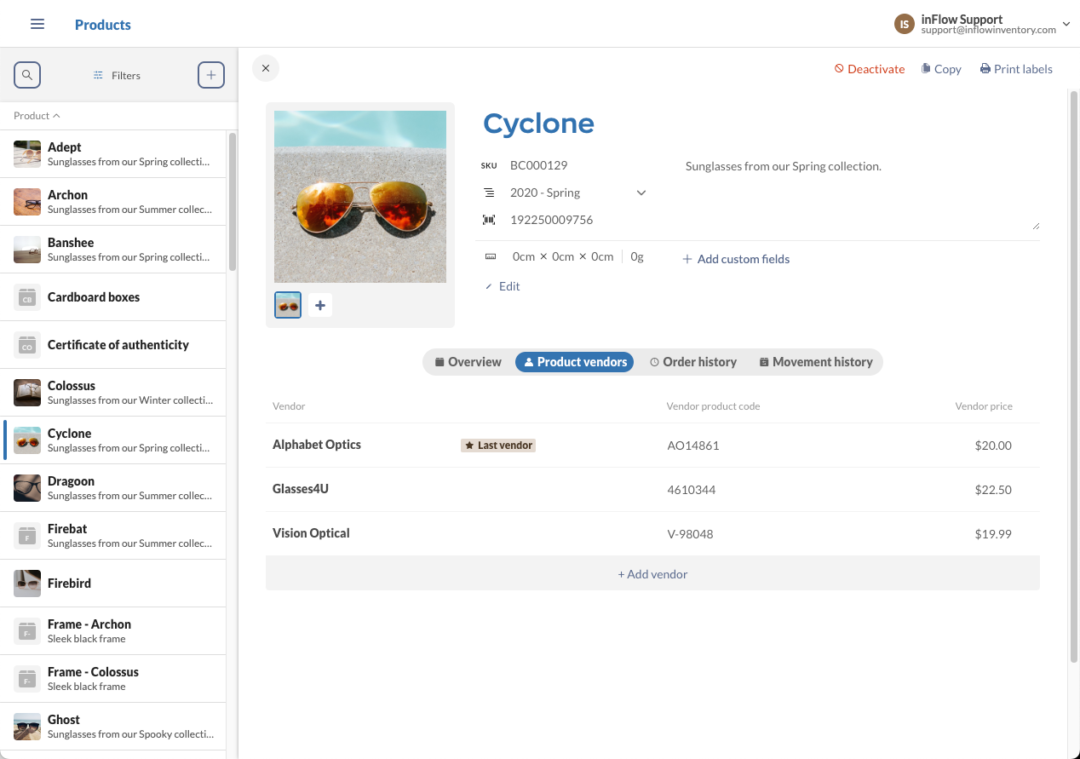Expand the inFlow Support account menu
The image size is (1080, 759).
click(x=1067, y=23)
